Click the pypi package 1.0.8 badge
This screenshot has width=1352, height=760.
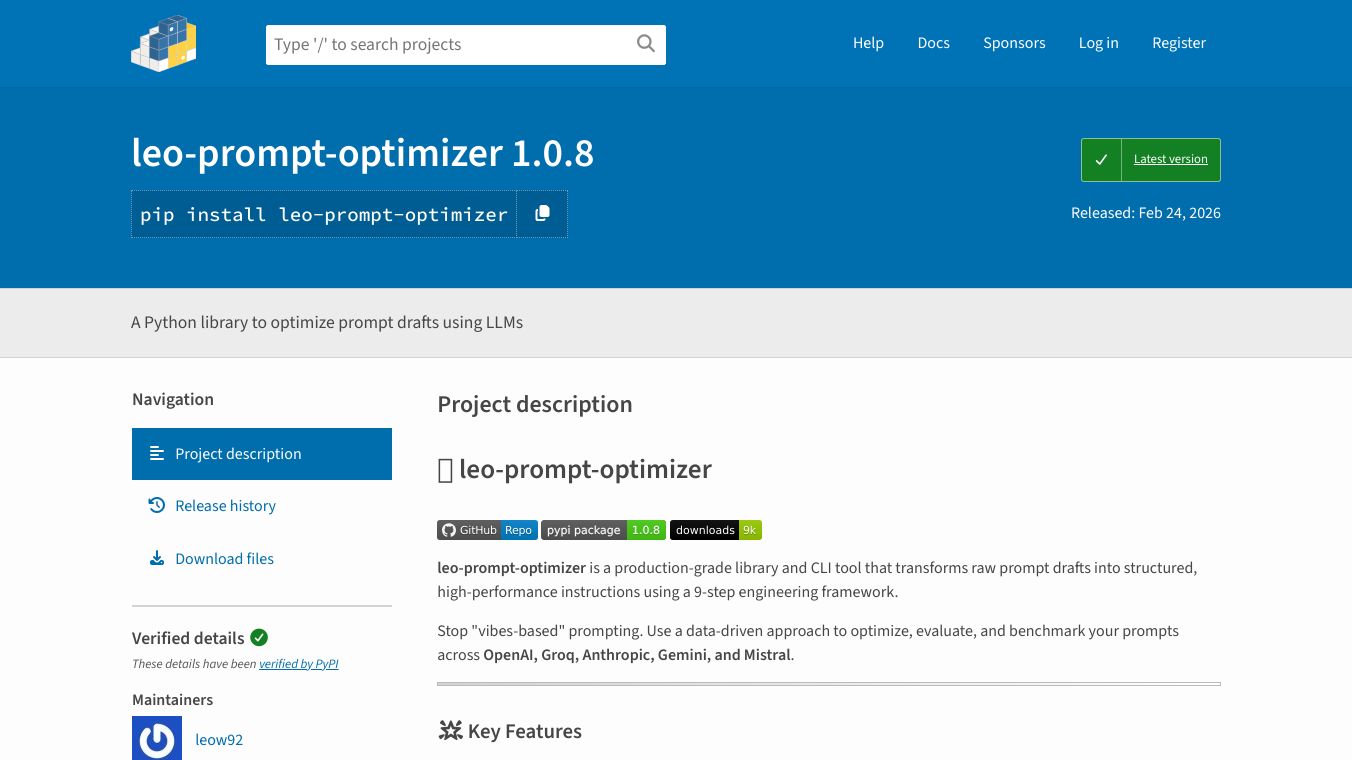pyautogui.click(x=602, y=530)
